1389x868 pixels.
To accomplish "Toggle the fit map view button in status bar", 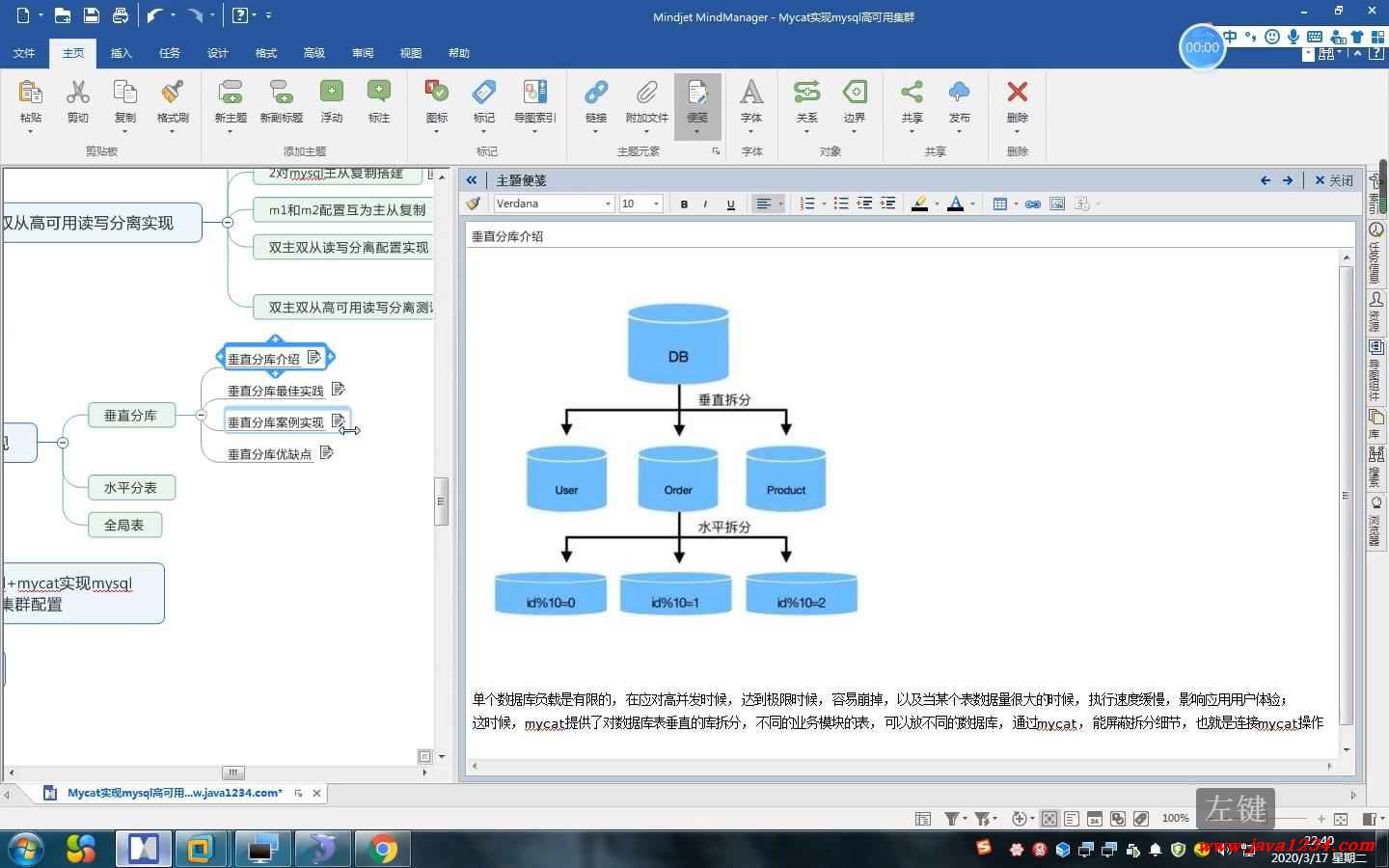I will click(x=1049, y=819).
